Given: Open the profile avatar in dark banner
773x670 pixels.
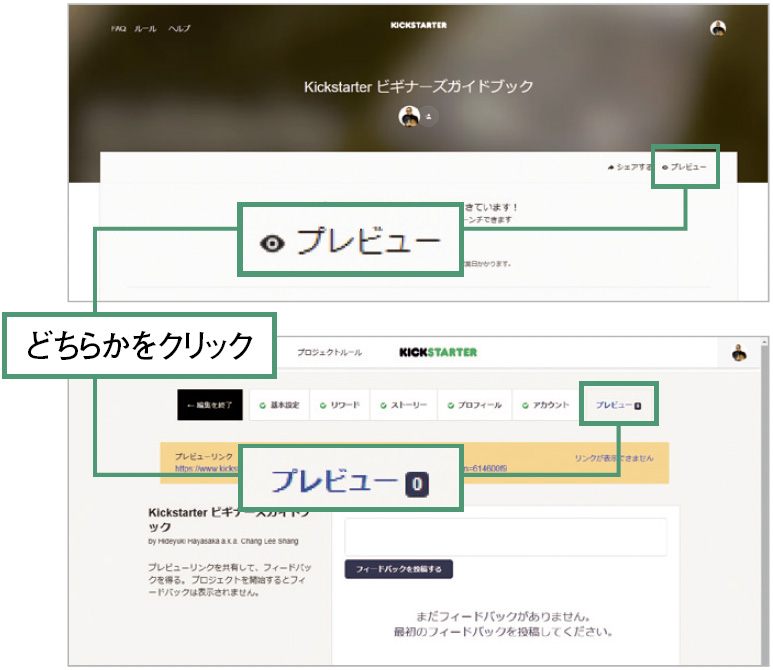Looking at the screenshot, I should tap(717, 28).
